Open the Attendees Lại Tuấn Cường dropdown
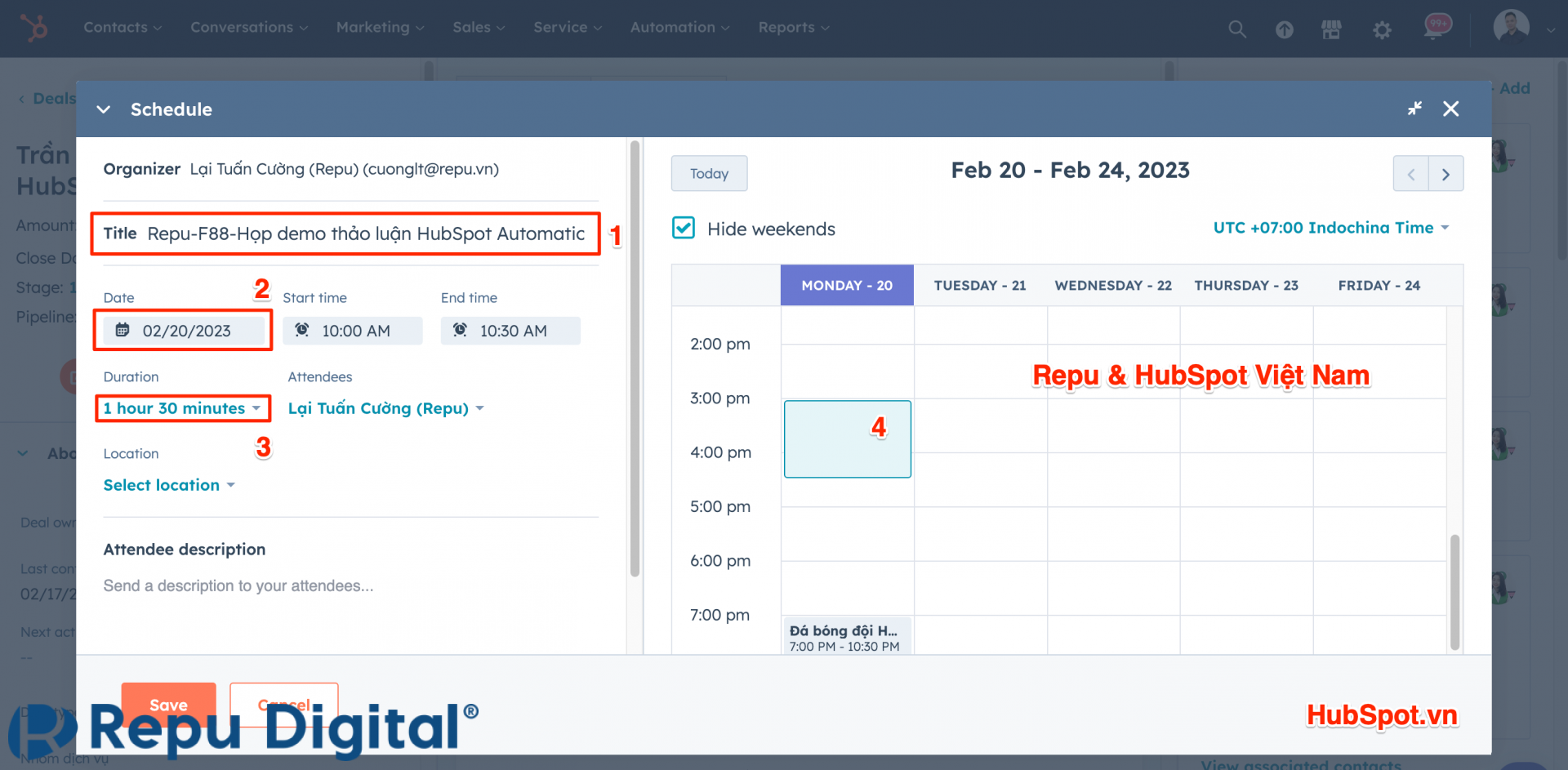This screenshot has height=770, width=1568. (385, 408)
